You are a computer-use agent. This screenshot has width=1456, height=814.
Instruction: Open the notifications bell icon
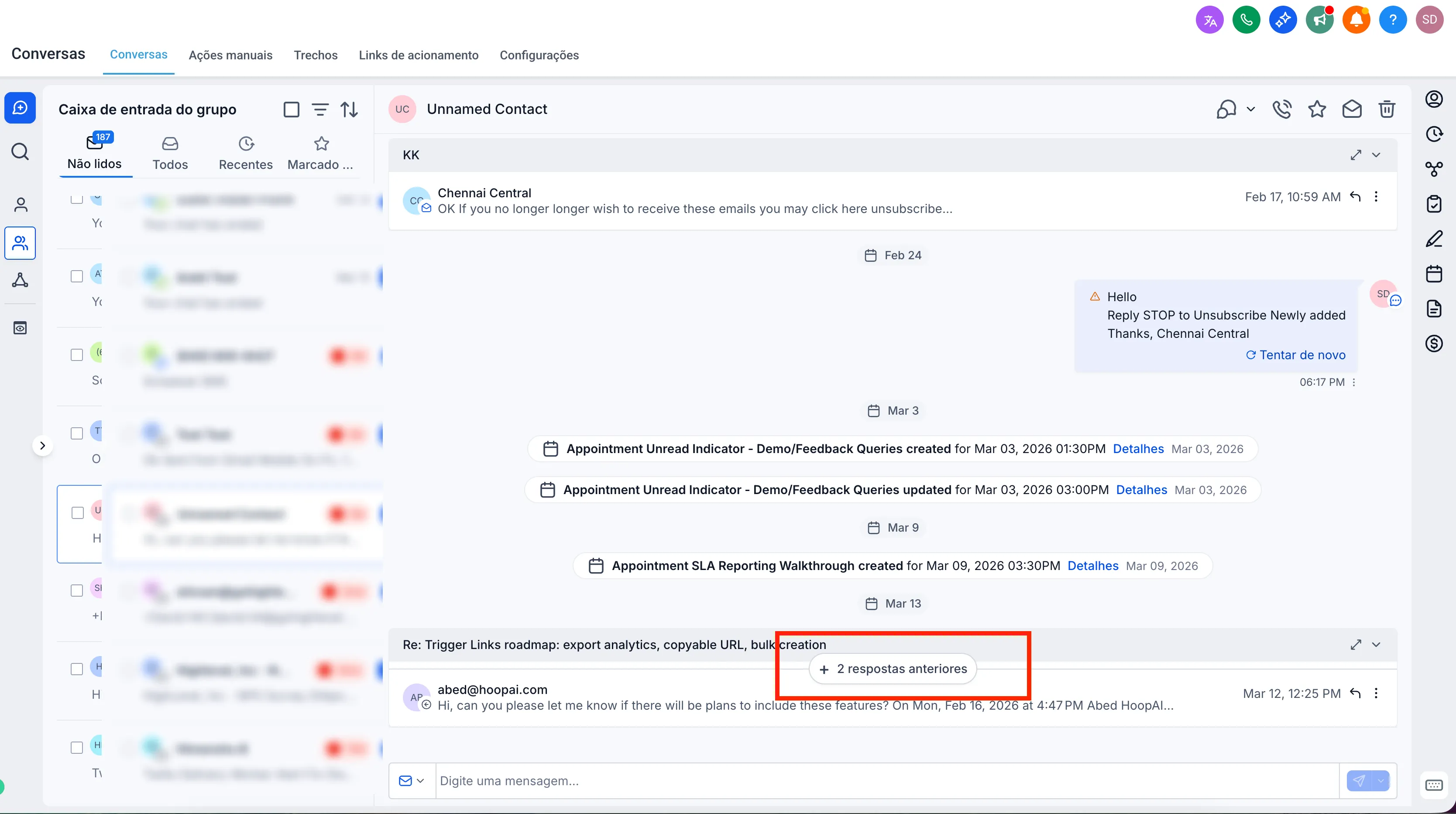[x=1356, y=19]
